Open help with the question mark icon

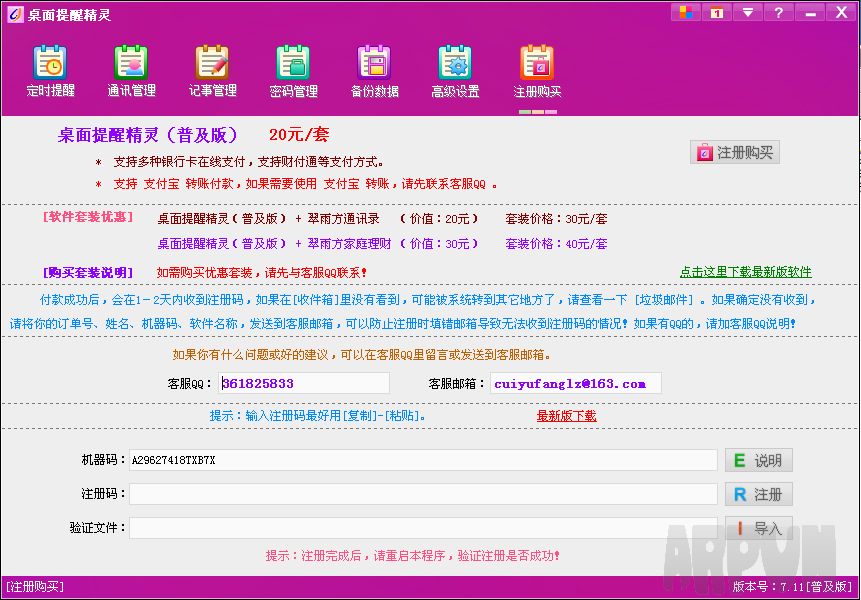pos(778,12)
